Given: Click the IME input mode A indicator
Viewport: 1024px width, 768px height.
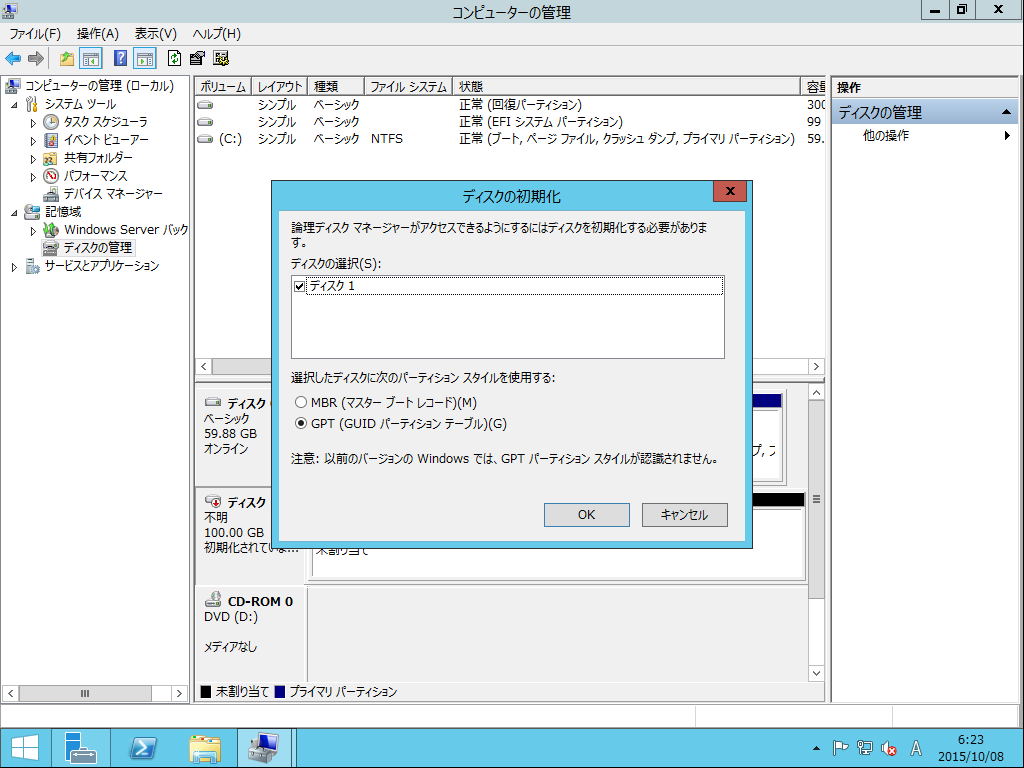Looking at the screenshot, I should pos(916,748).
